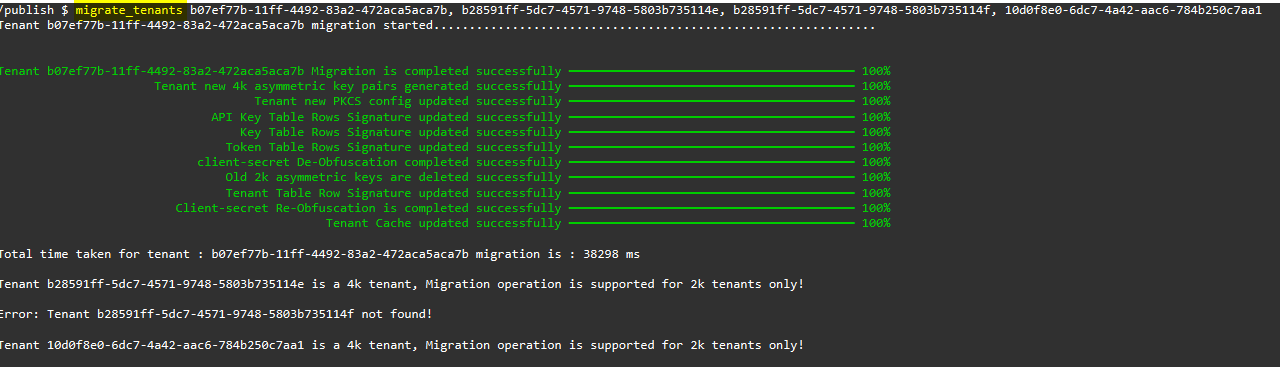Viewport: 1280px width, 367px height.
Task: Click 'Total time taken for tenant' line
Action: pos(320,254)
